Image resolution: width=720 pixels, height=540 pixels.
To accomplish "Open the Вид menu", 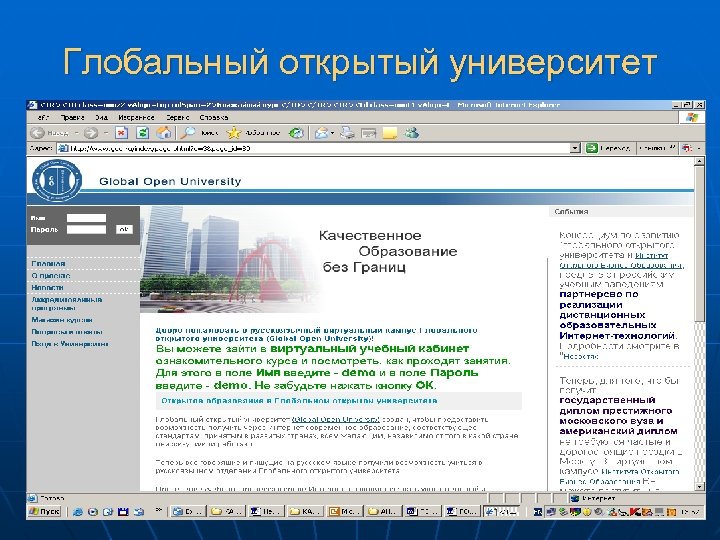I will click(x=101, y=118).
